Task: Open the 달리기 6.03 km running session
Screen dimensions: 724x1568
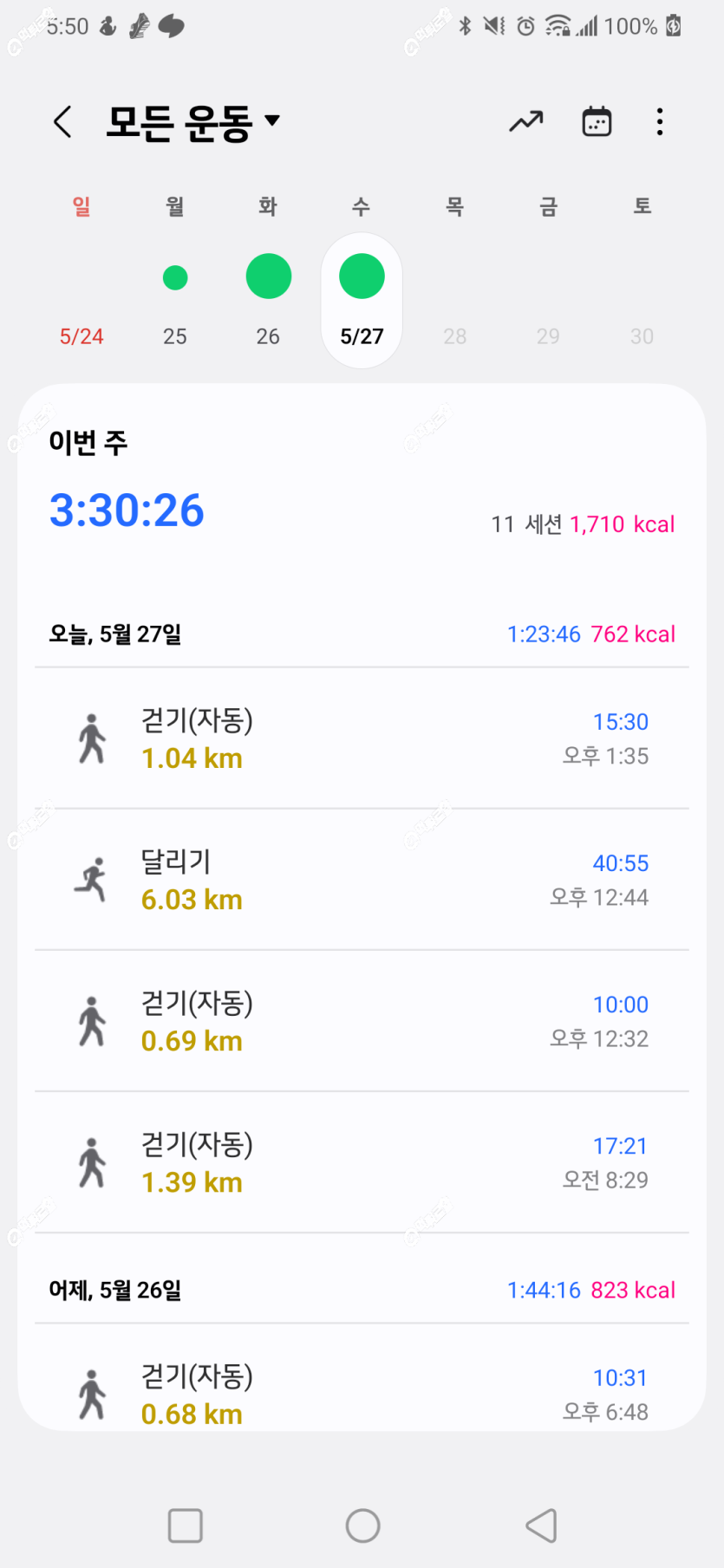Action: click(362, 880)
